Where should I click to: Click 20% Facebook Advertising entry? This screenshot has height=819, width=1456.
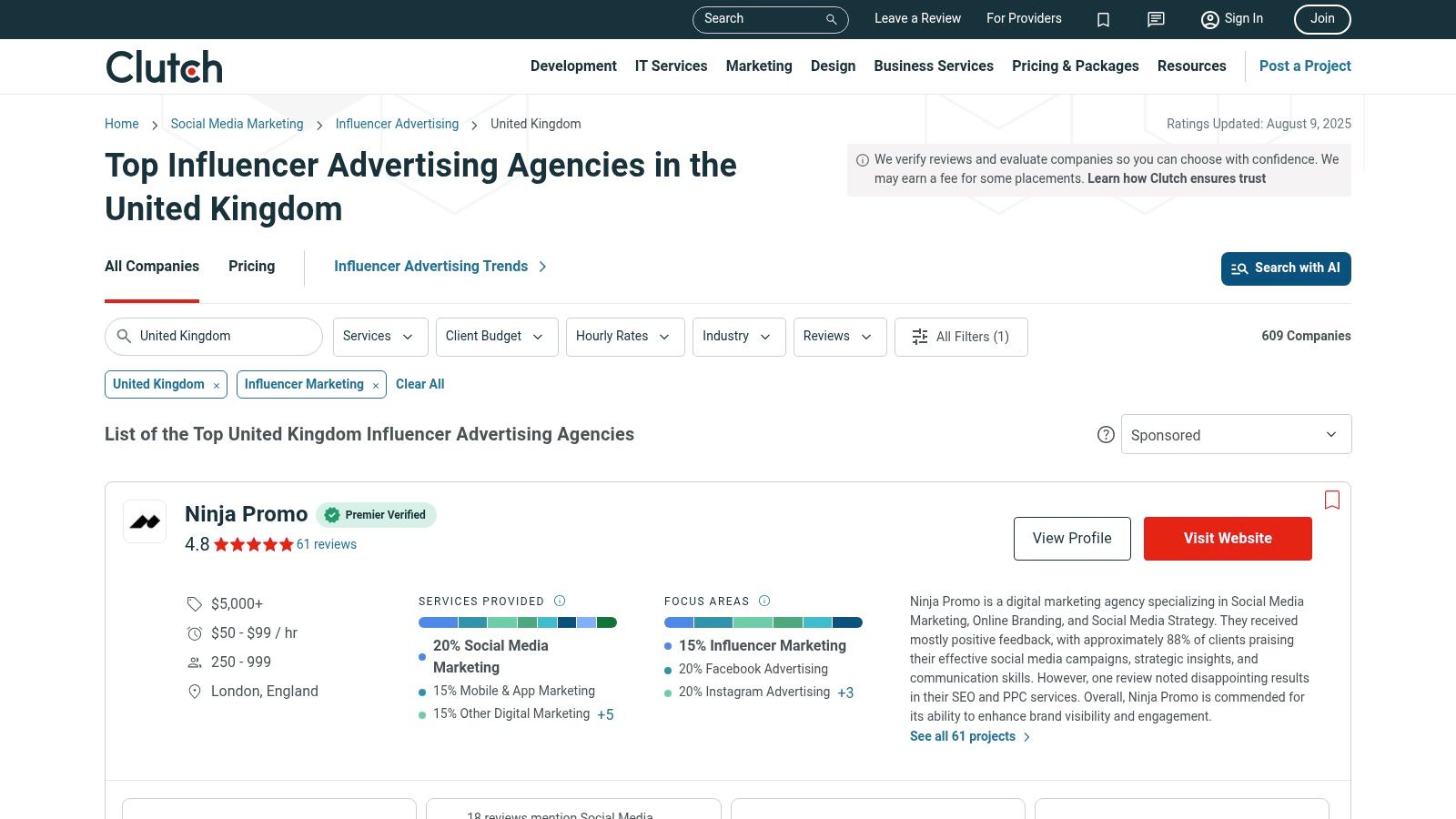[x=753, y=669]
